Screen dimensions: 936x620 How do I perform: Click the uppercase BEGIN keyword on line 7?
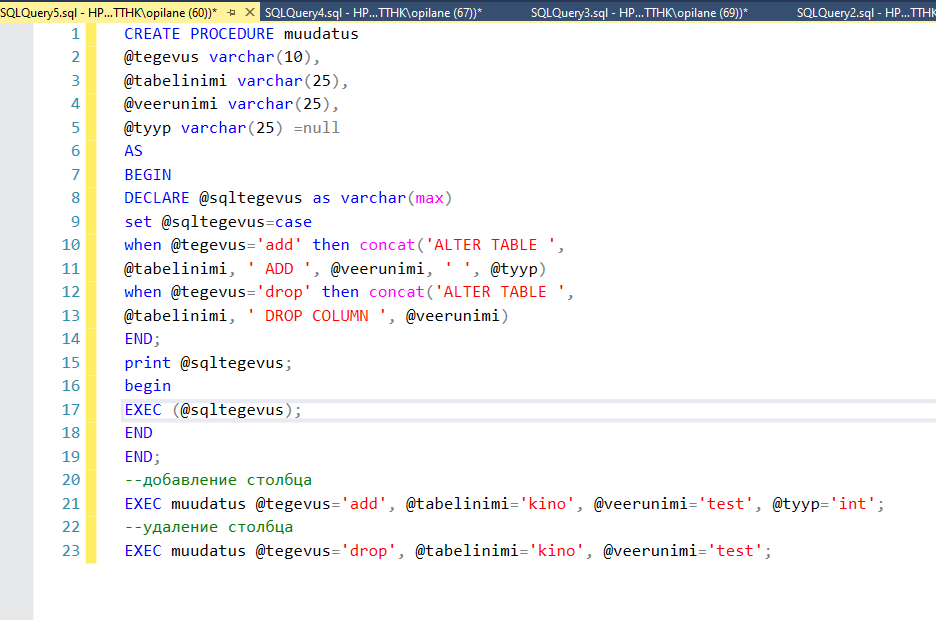tap(148, 175)
